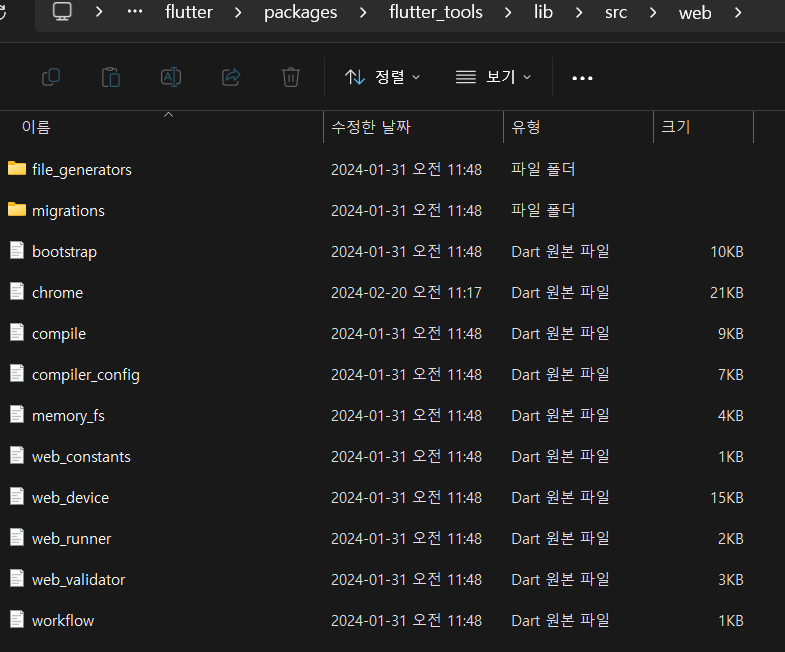Select the compiler_config file icon
Image resolution: width=785 pixels, height=652 pixels.
(17, 373)
